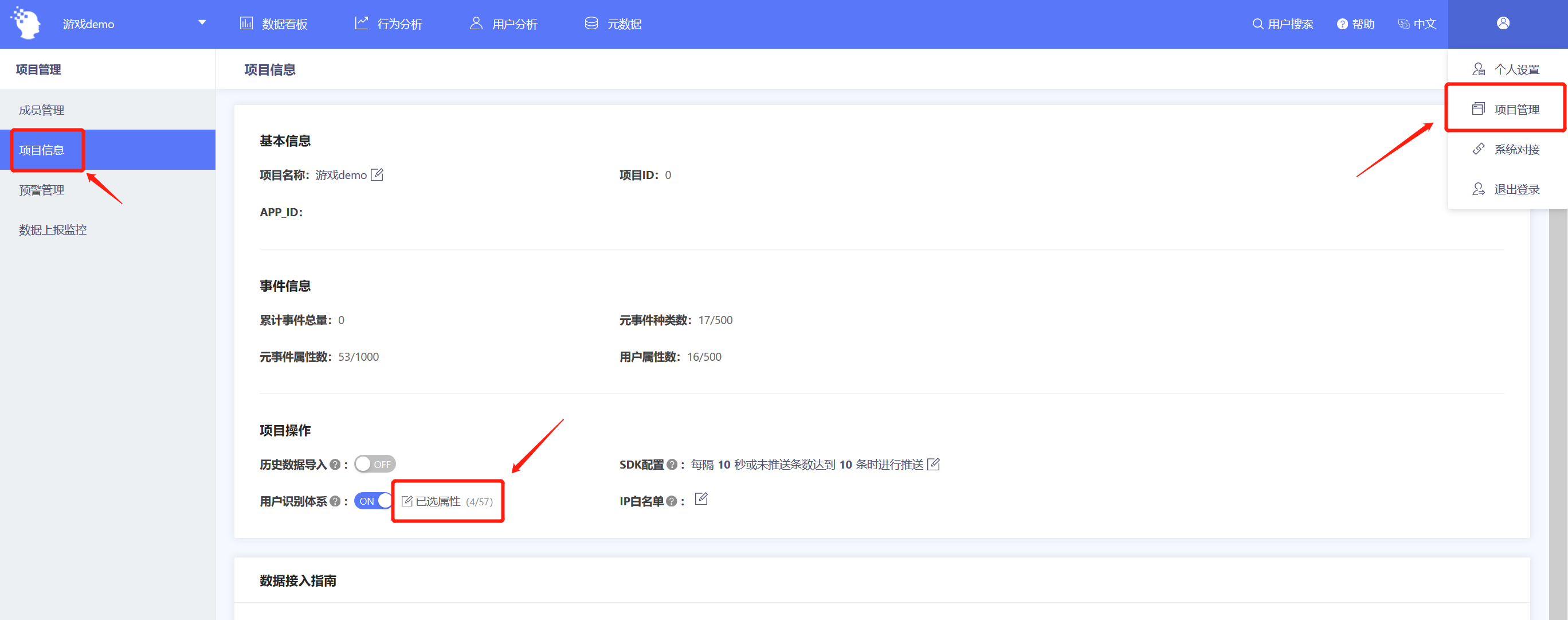Click the 退出登录 logout icon

(x=1479, y=189)
